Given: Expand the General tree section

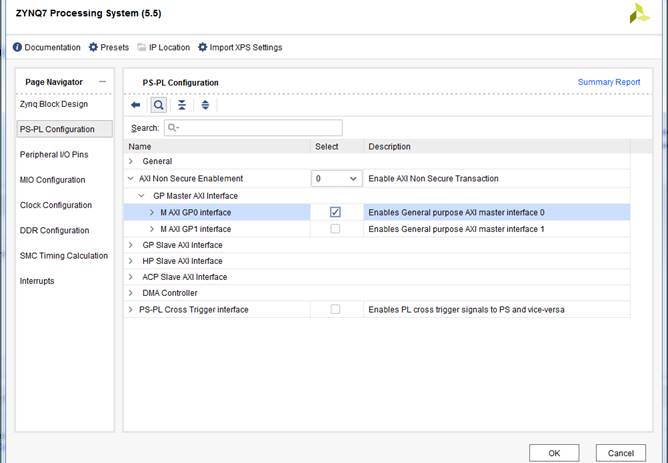Looking at the screenshot, I should 131,161.
